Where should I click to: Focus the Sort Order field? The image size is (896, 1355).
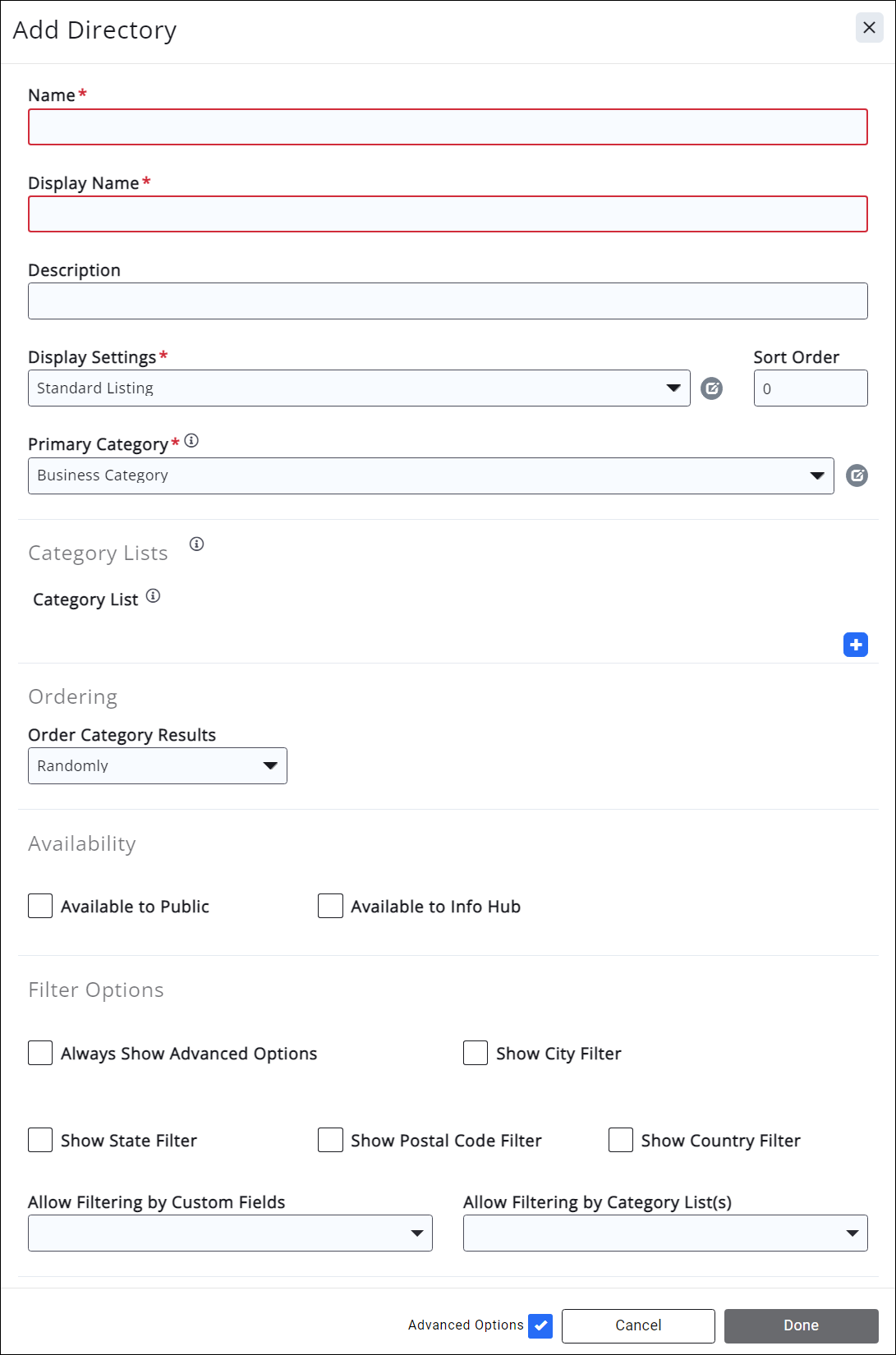click(x=811, y=388)
